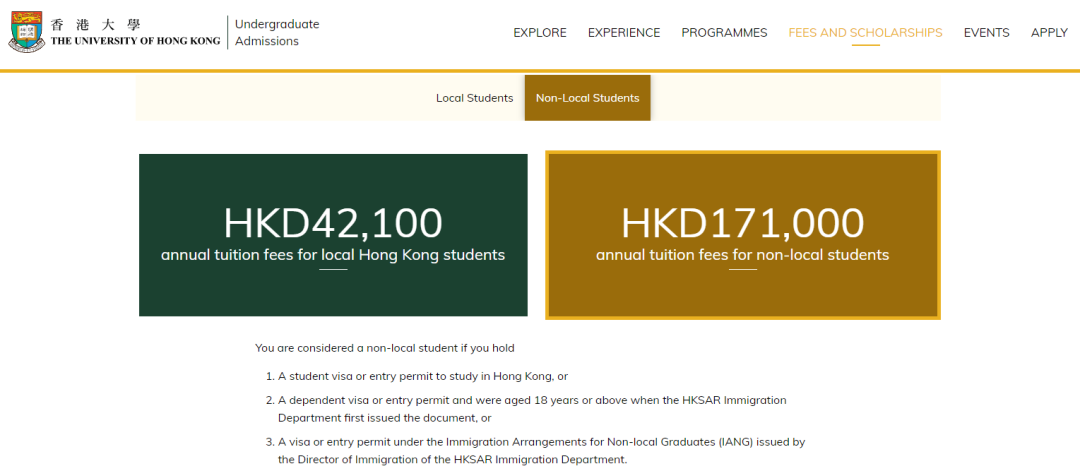Click THE UNIVERSITY OF HONG KONG wordmark
1080x471 pixels.
(x=136, y=41)
